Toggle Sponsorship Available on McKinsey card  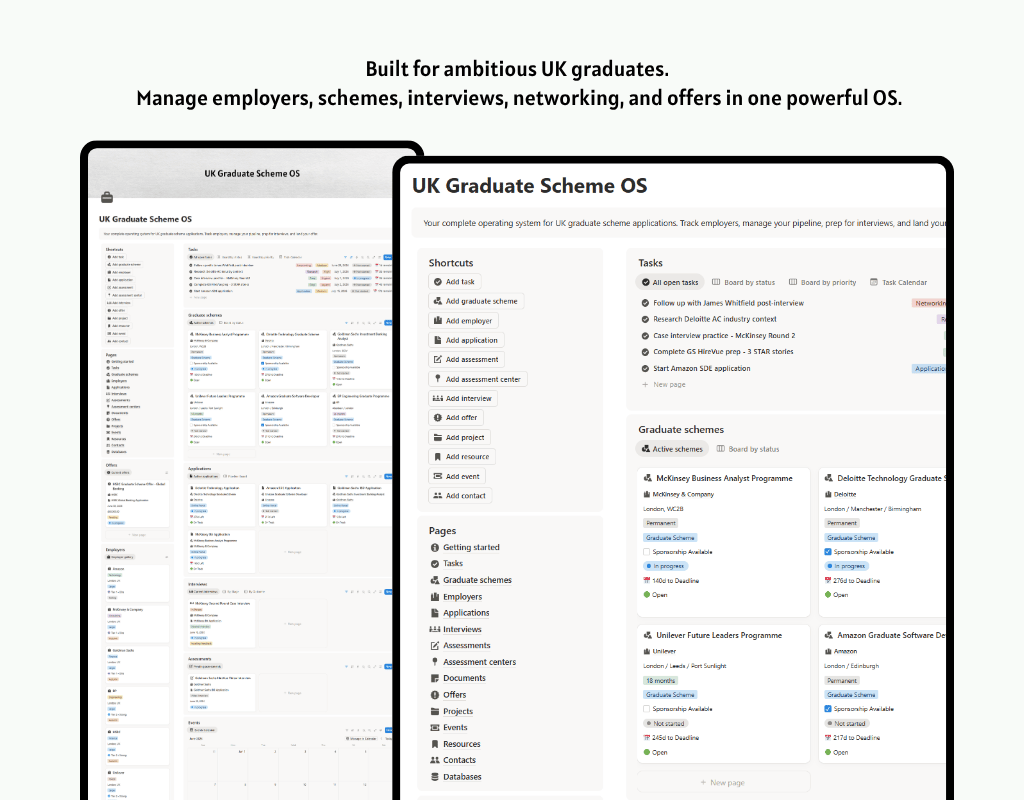pyautogui.click(x=647, y=552)
